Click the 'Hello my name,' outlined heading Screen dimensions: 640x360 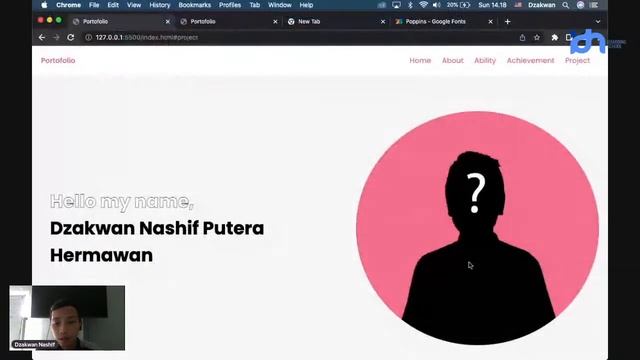(x=122, y=201)
